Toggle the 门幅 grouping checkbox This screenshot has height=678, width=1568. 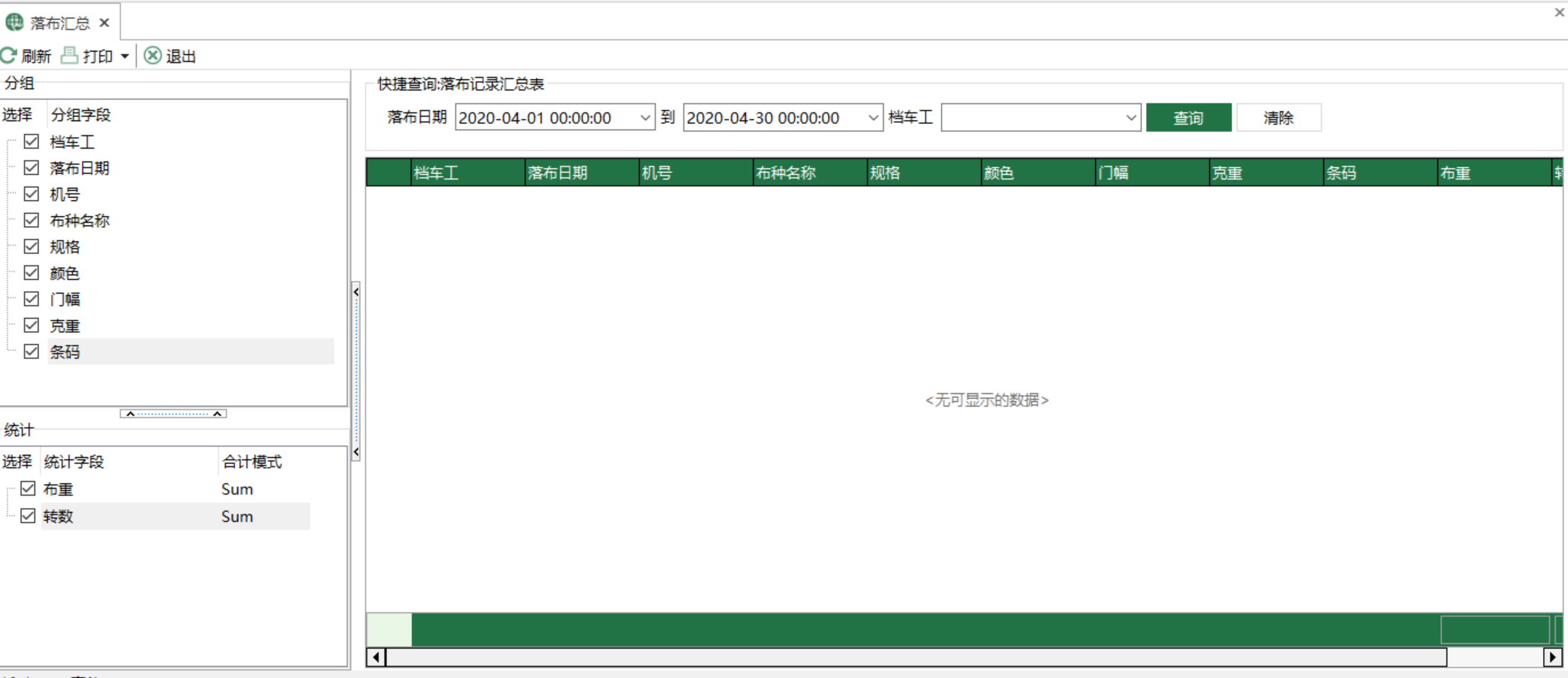point(31,299)
